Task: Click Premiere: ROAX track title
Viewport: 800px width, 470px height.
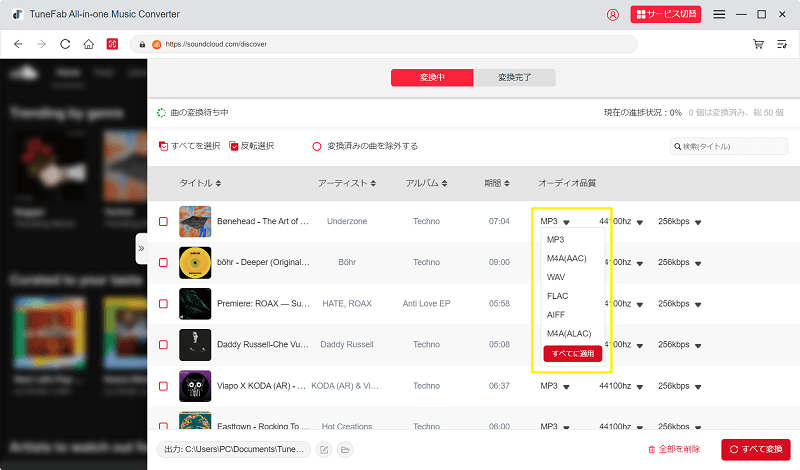Action: coord(263,304)
